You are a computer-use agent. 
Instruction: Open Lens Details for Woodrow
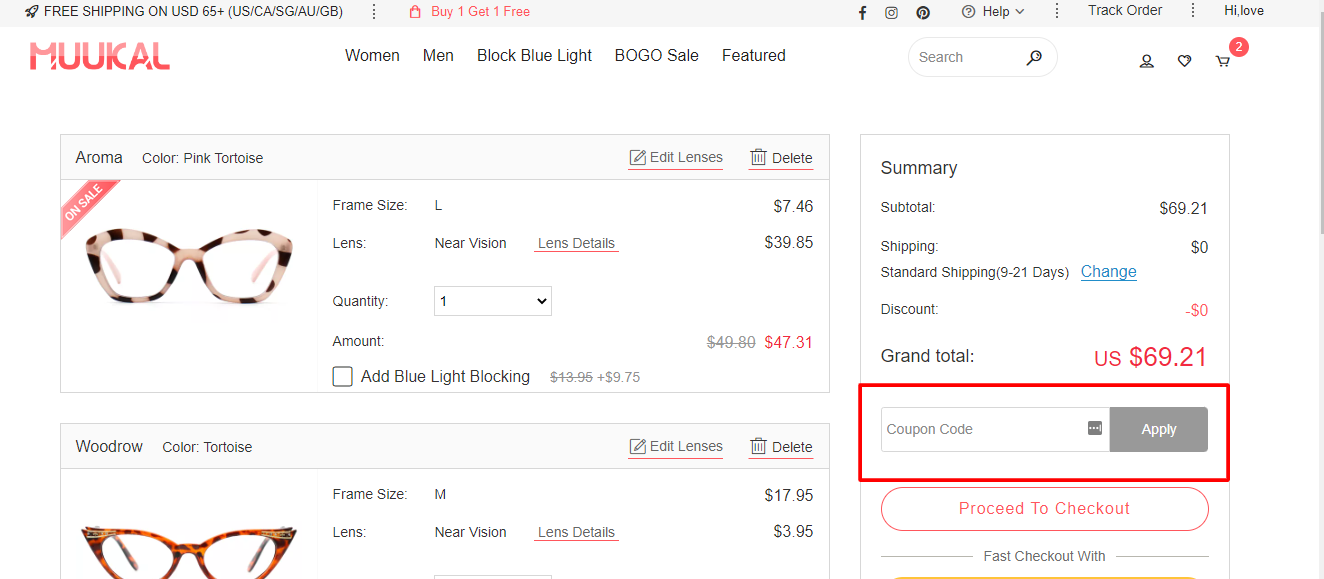click(x=577, y=532)
